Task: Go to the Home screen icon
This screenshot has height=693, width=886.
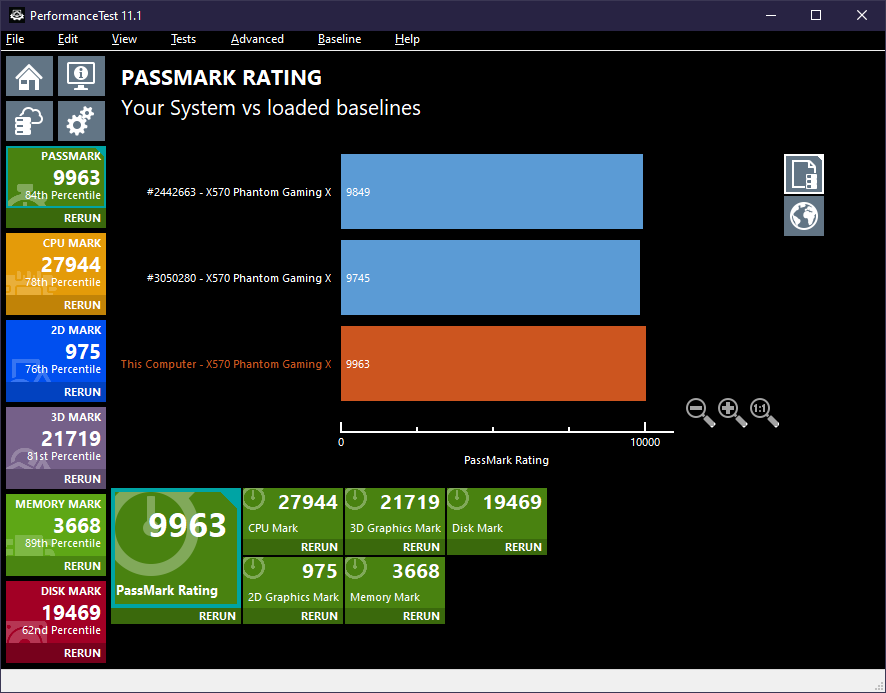Action: tap(29, 76)
